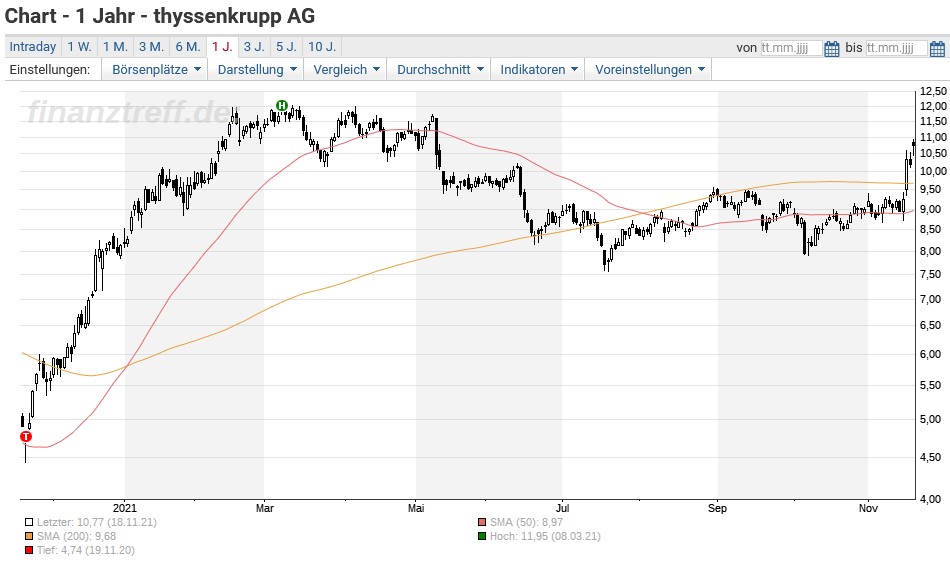The height and width of the screenshot is (565, 950).
Task: Open the Darstellung dropdown menu
Action: click(256, 70)
